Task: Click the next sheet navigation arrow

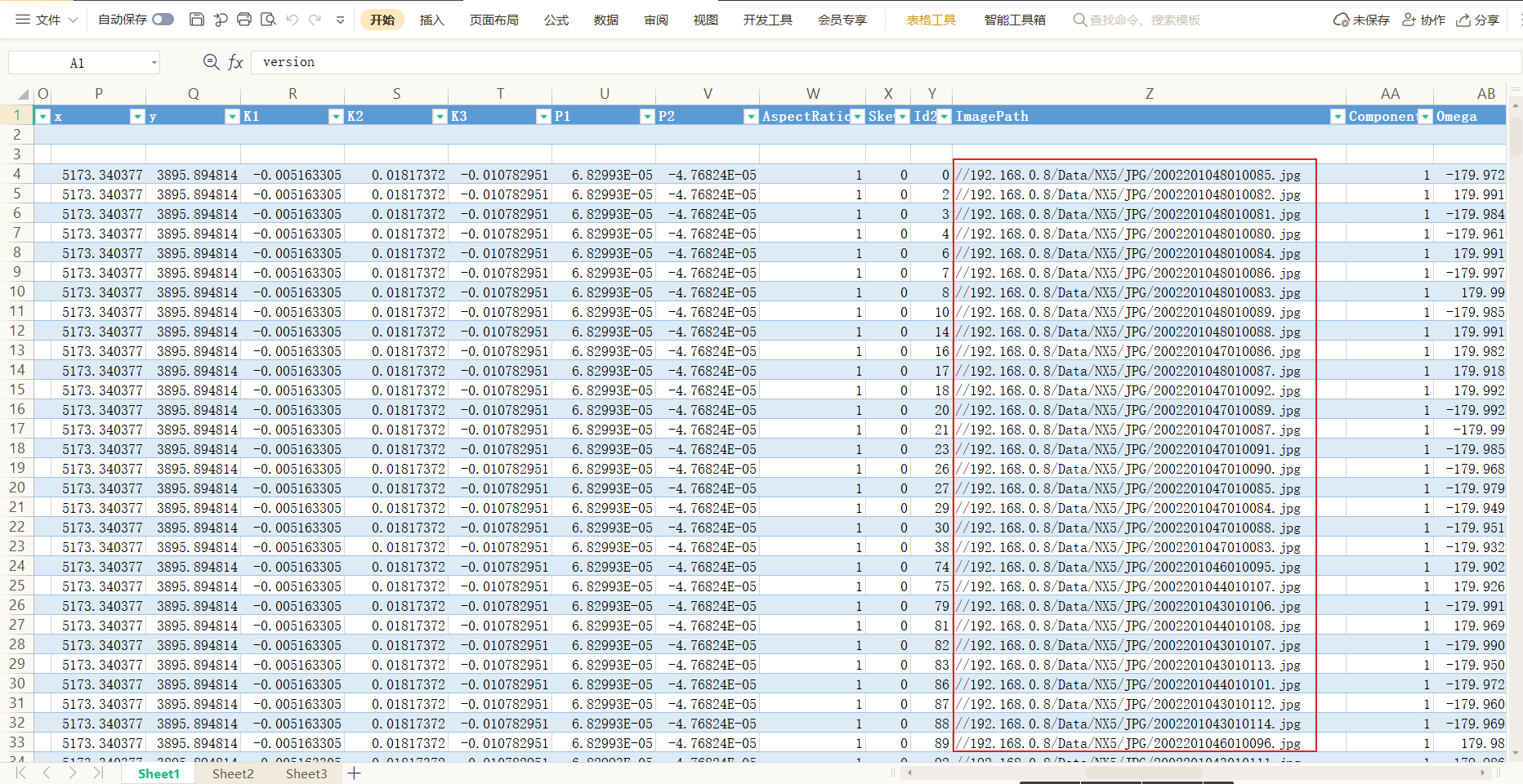Action: pos(73,773)
